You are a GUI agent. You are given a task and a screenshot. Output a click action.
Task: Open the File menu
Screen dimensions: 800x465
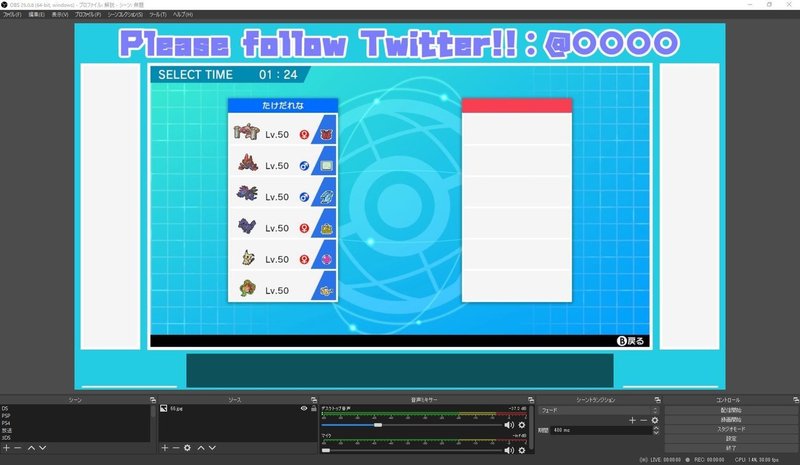(12, 15)
